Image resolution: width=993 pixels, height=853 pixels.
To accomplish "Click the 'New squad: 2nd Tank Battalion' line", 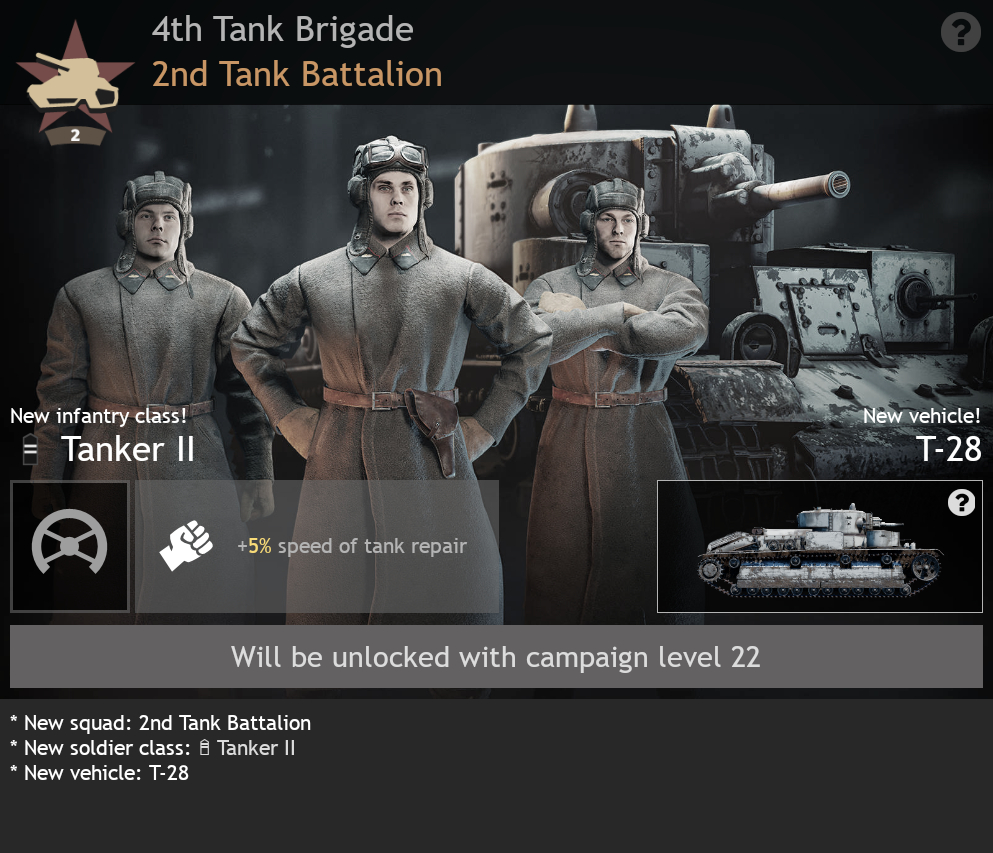I will (x=161, y=723).
